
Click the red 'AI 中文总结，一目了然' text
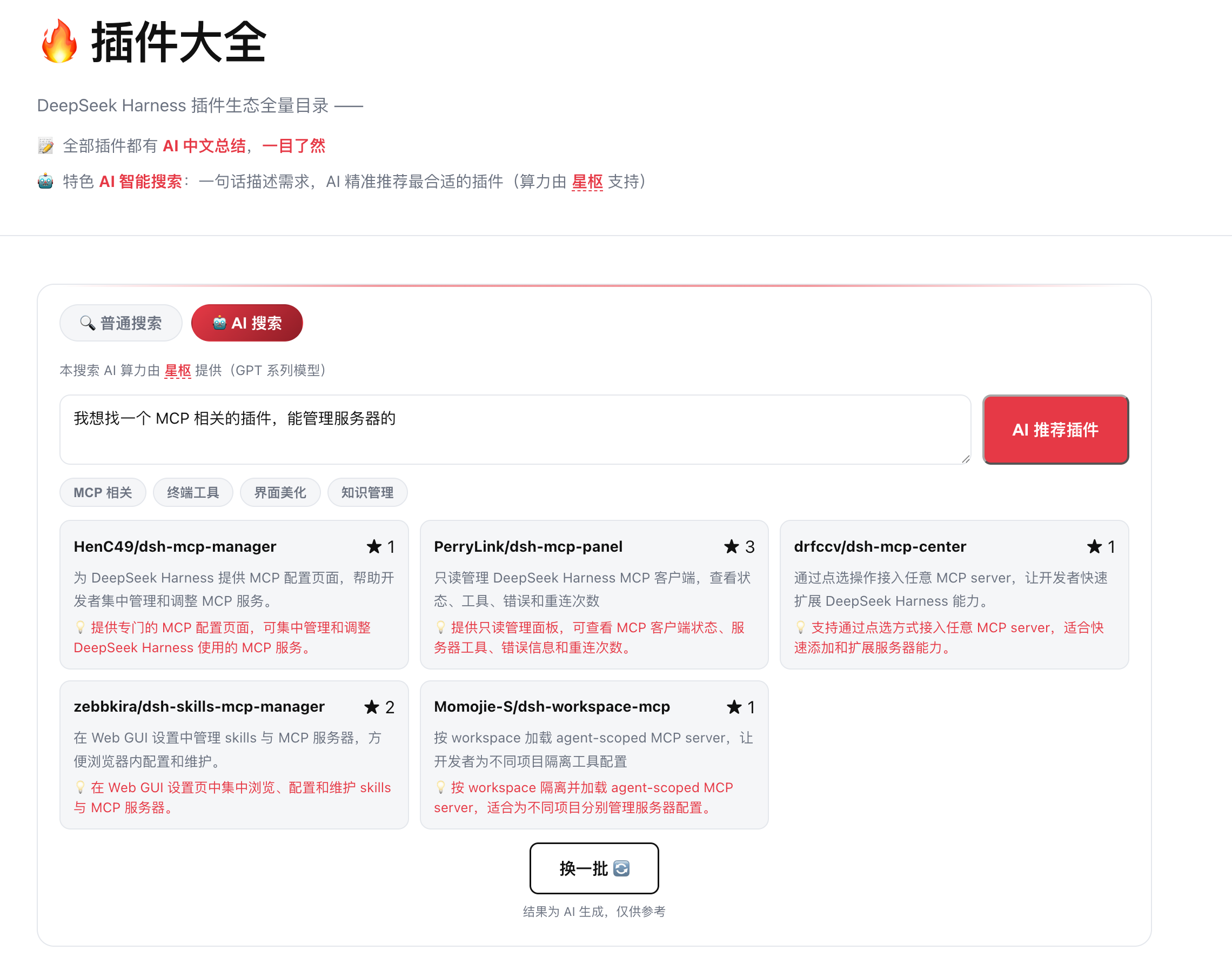(x=244, y=146)
